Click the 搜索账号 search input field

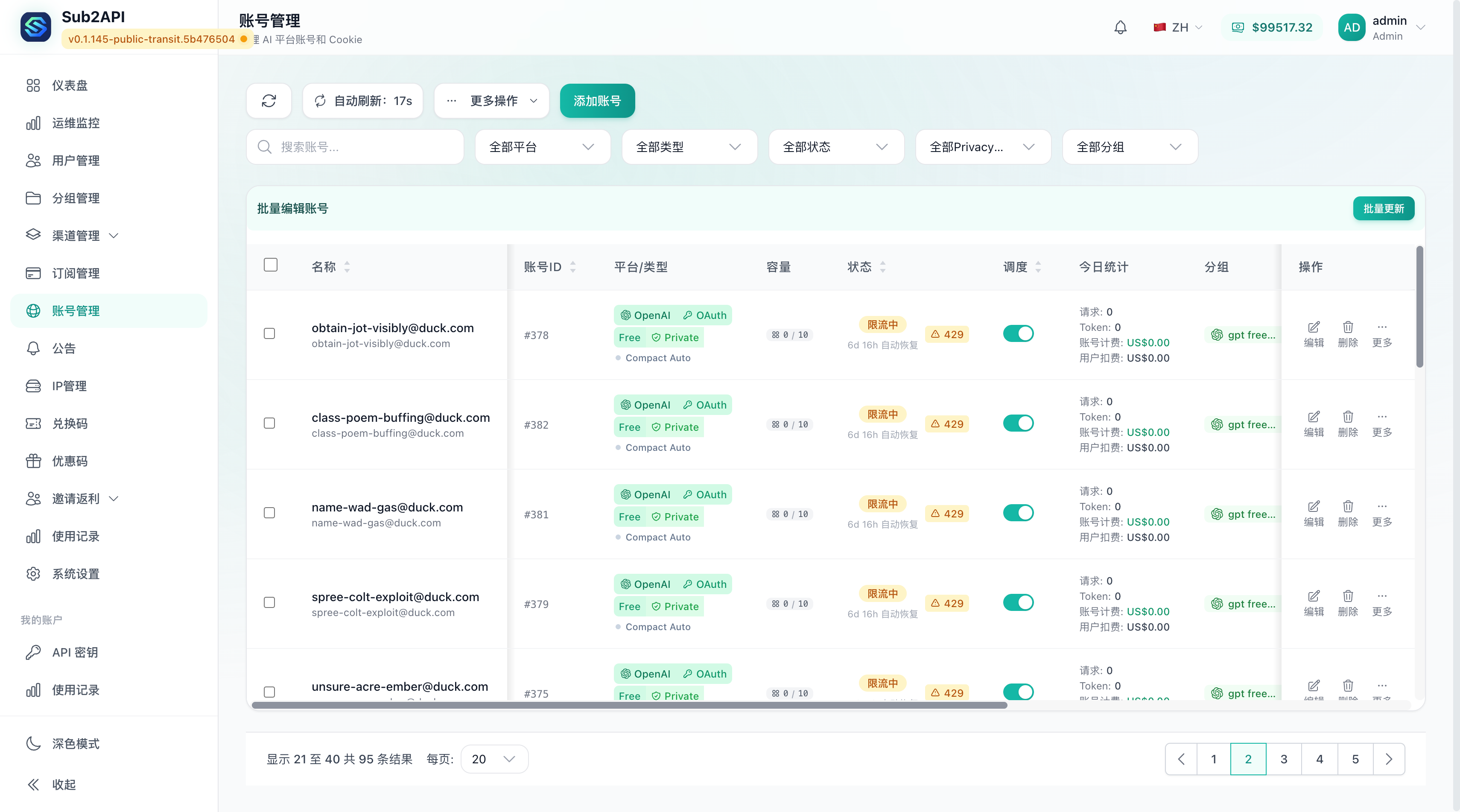[x=355, y=147]
